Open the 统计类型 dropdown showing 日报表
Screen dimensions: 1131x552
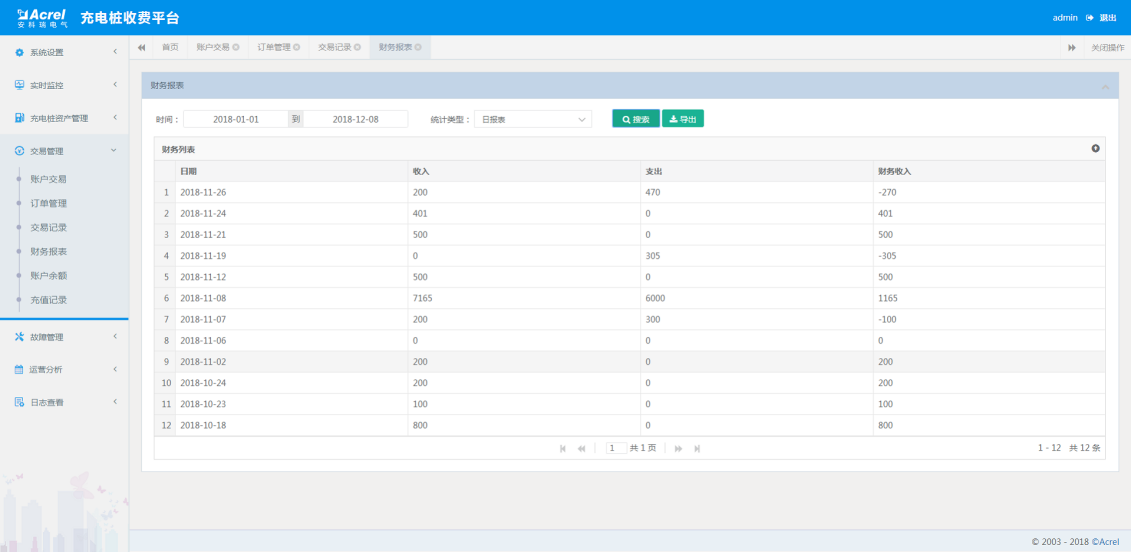(533, 119)
